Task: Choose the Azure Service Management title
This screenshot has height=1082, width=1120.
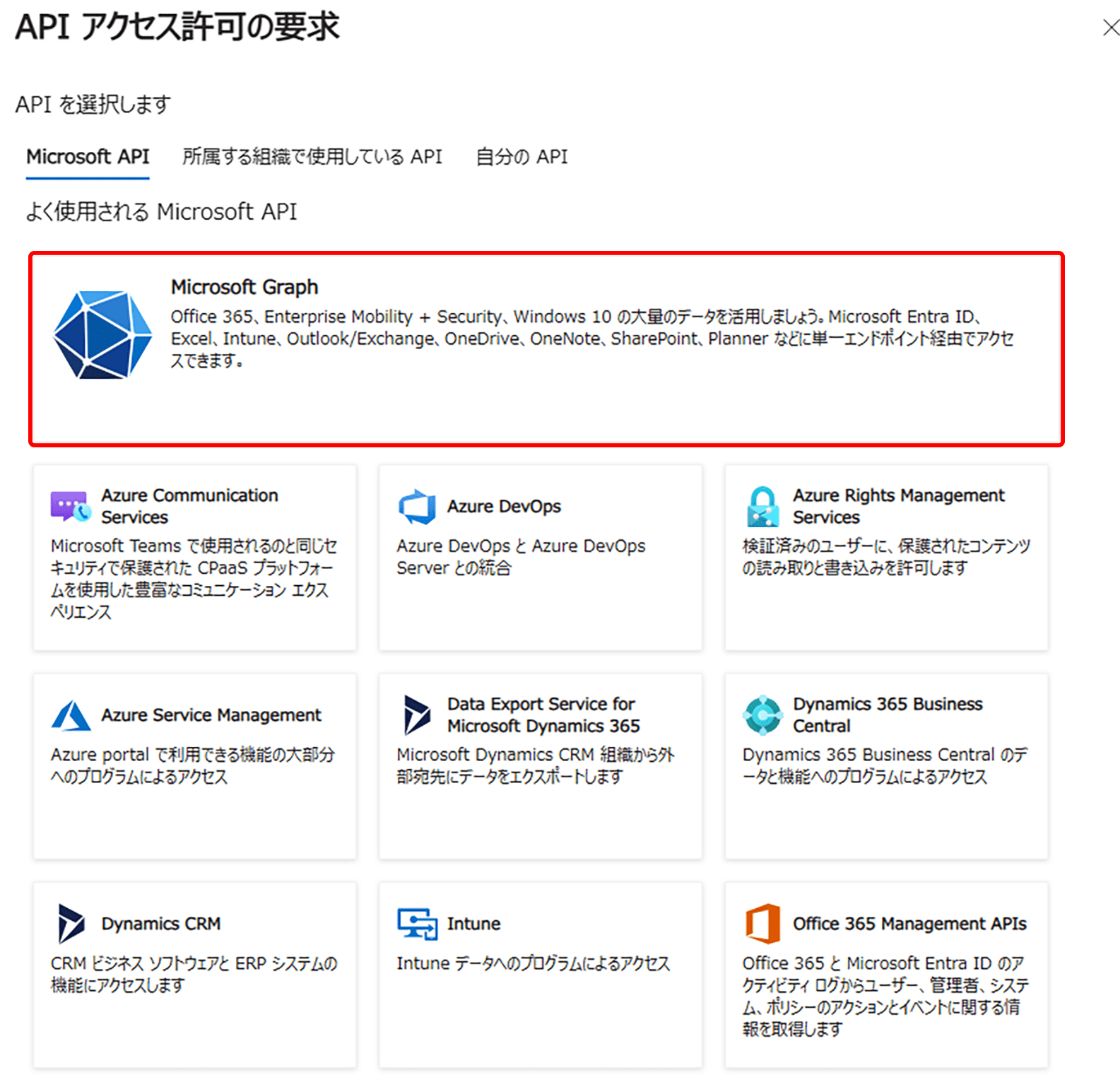Action: [x=211, y=715]
